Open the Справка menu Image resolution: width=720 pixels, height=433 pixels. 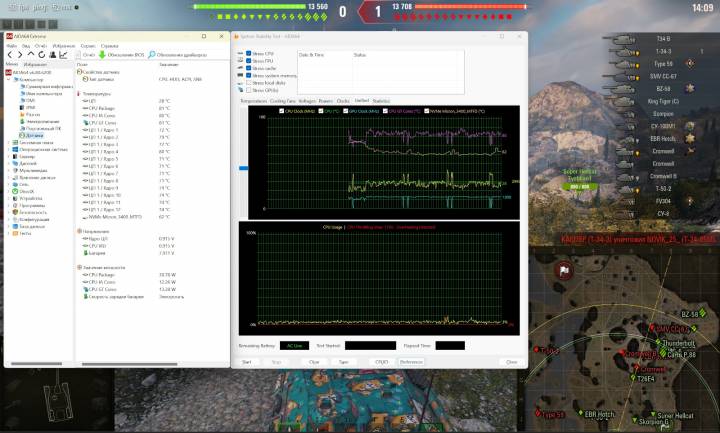pyautogui.click(x=109, y=46)
